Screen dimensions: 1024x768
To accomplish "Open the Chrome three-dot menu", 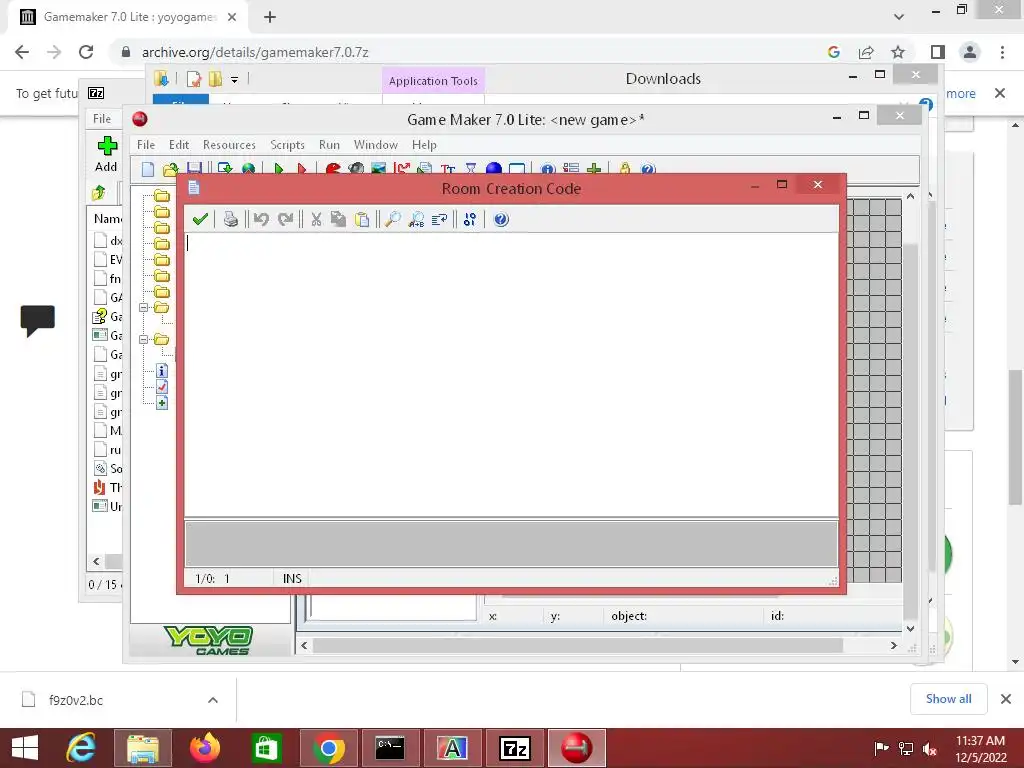I will pos(1002,52).
